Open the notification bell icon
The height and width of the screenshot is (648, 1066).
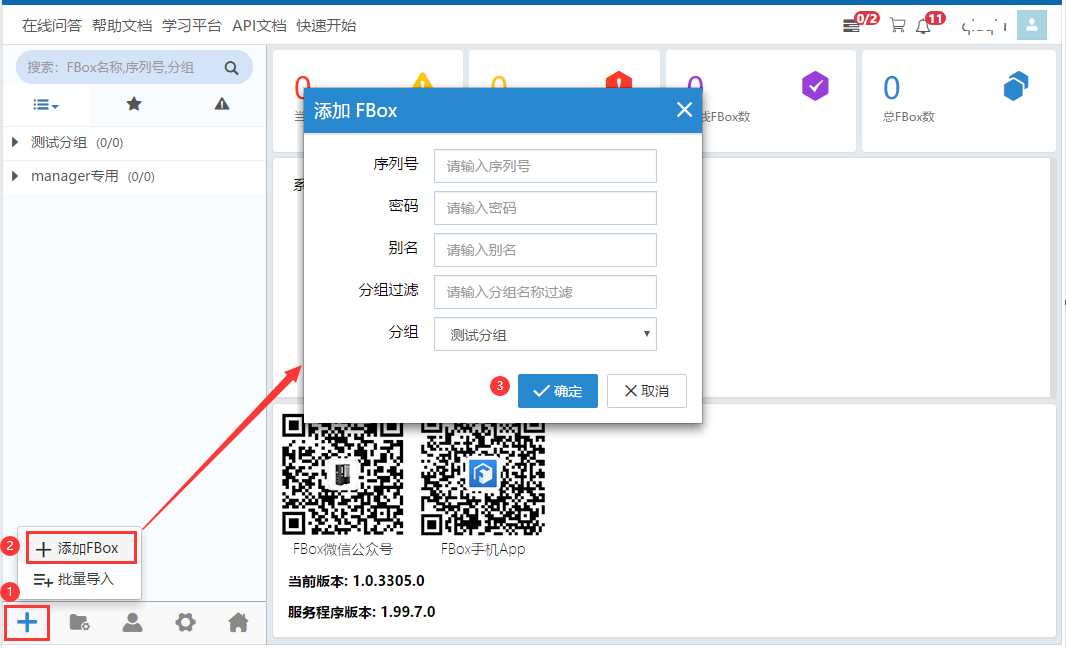click(x=922, y=26)
